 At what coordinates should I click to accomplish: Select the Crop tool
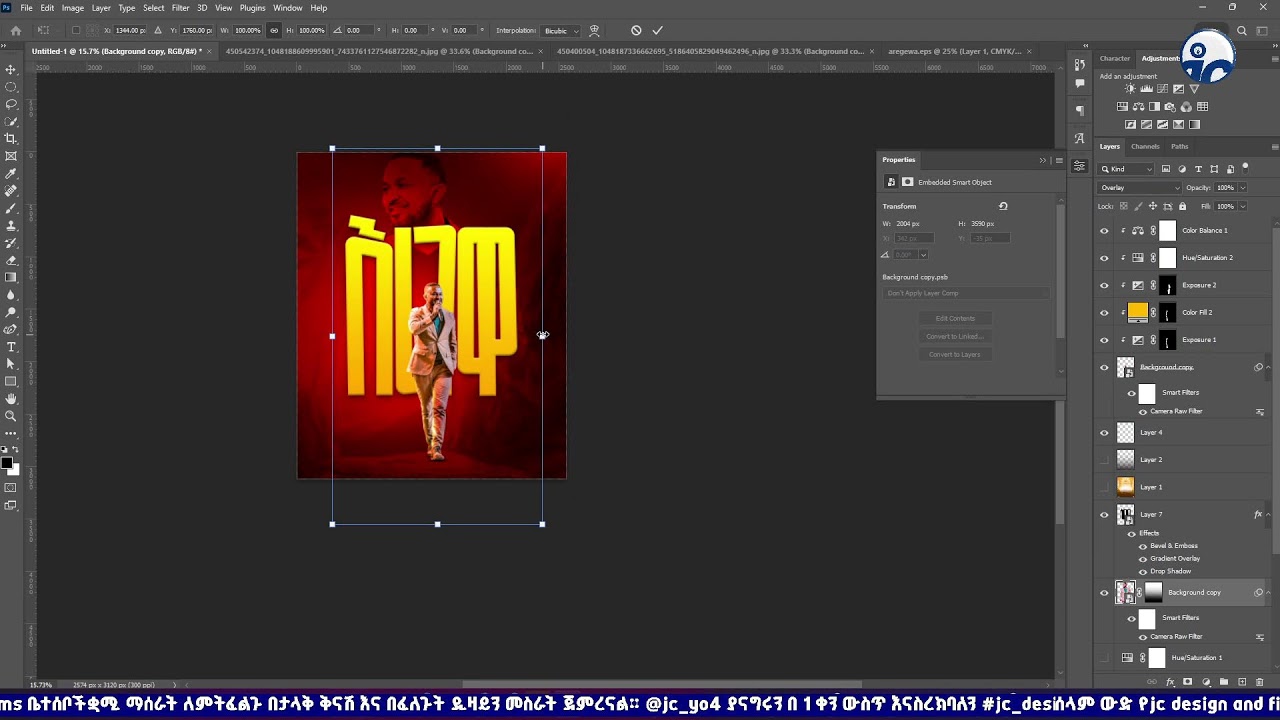(x=11, y=138)
